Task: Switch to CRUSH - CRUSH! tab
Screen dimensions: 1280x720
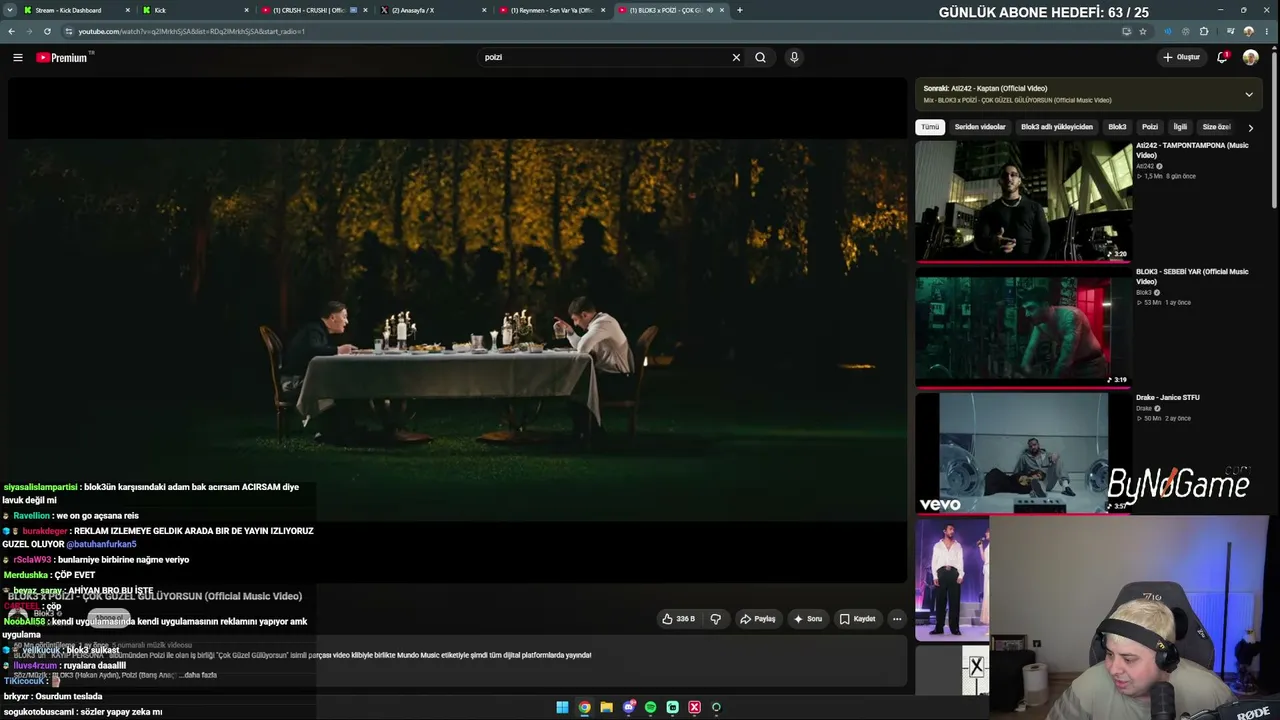Action: click(314, 10)
